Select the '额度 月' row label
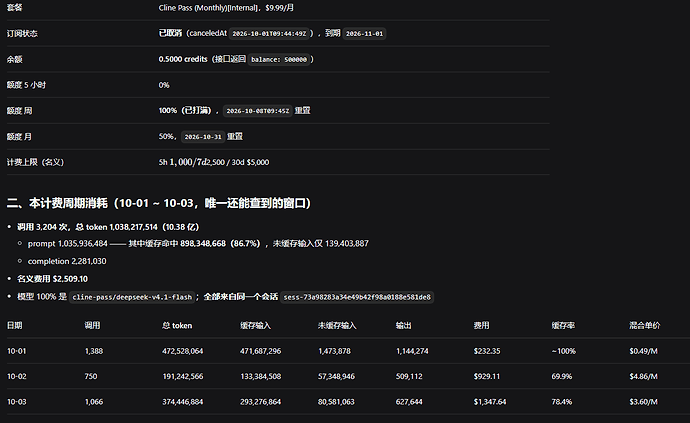This screenshot has width=690, height=423. [x=19, y=137]
